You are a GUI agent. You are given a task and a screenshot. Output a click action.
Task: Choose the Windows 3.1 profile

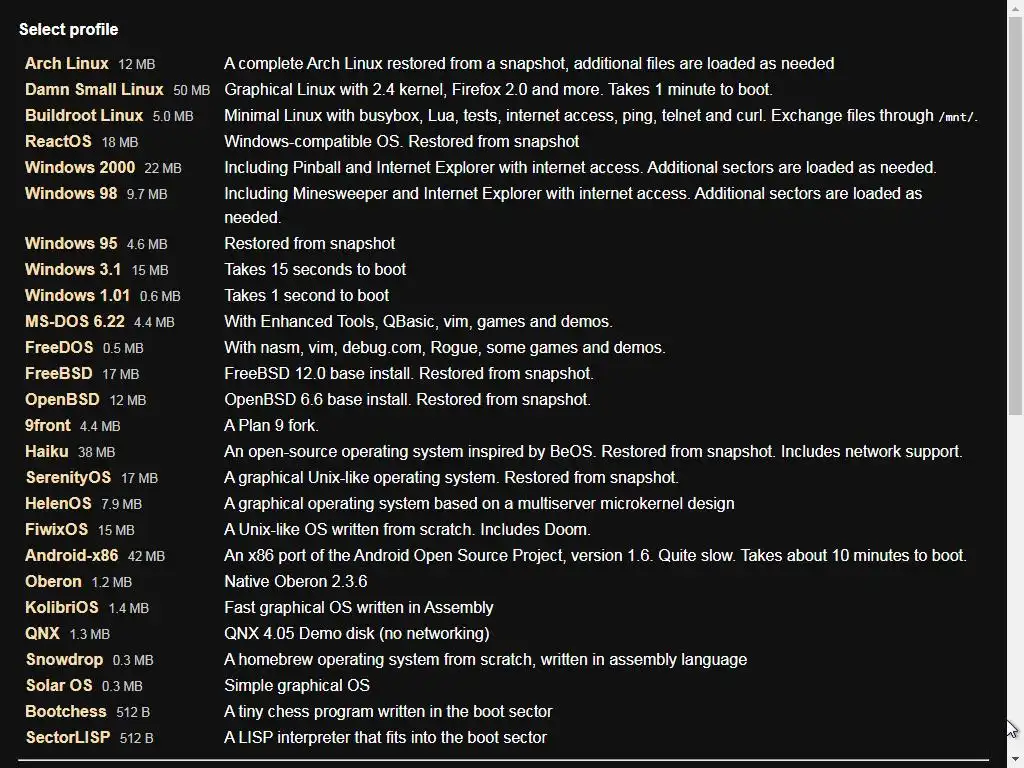pyautogui.click(x=73, y=269)
